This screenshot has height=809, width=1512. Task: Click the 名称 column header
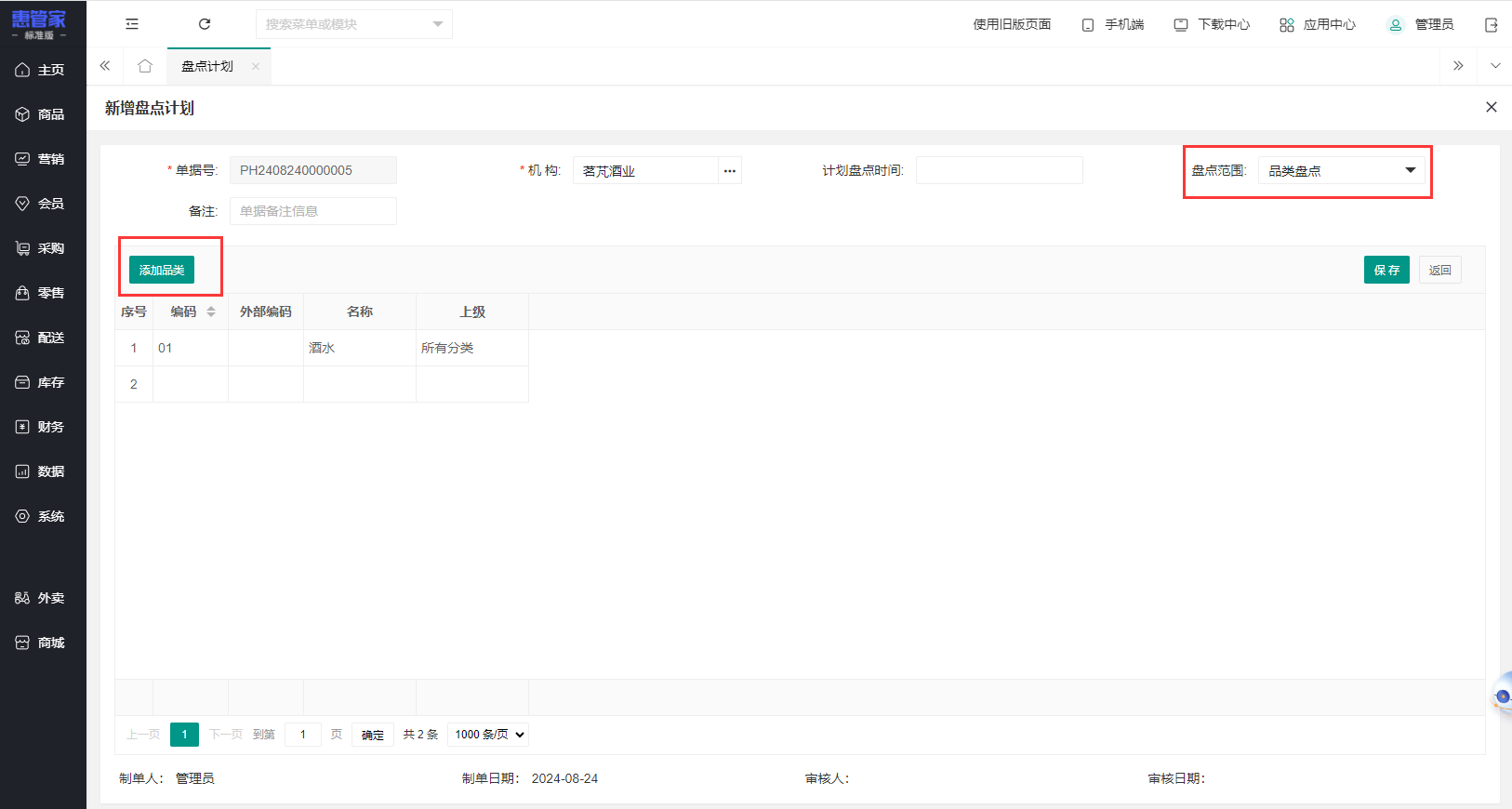(x=360, y=312)
